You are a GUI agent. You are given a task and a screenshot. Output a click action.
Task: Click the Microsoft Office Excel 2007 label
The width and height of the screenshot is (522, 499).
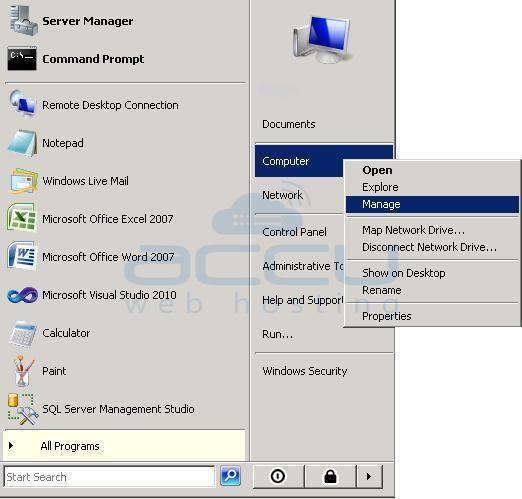(108, 219)
